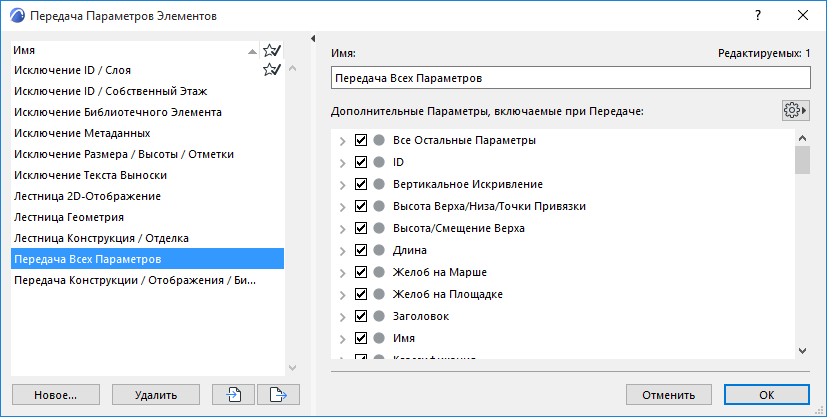827x417 pixels.
Task: Click the collapse panel arrow at list edge
Action: click(x=314, y=38)
